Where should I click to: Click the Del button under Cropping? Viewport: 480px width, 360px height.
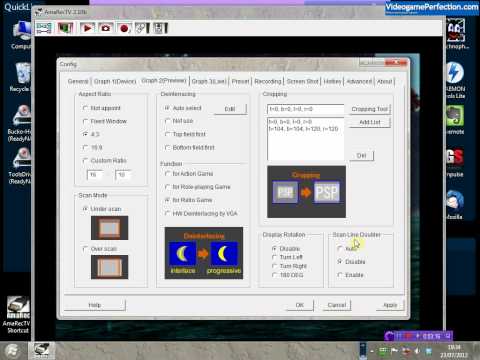(x=361, y=156)
